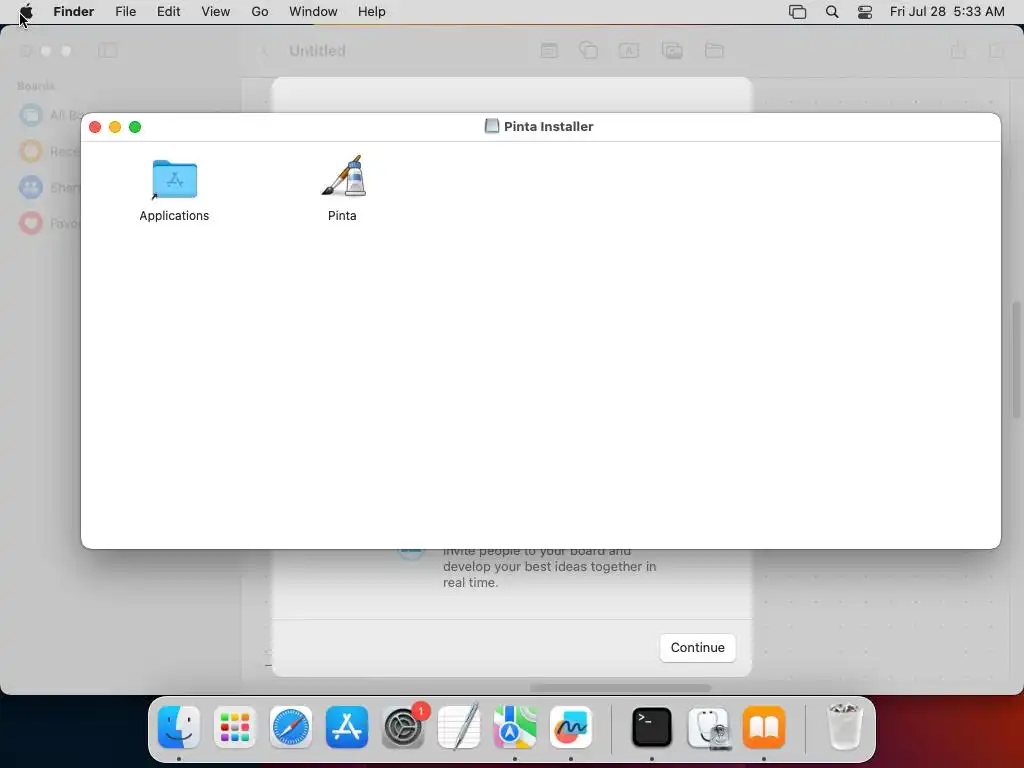Open the Edit menu
The height and width of the screenshot is (768, 1024).
click(168, 12)
